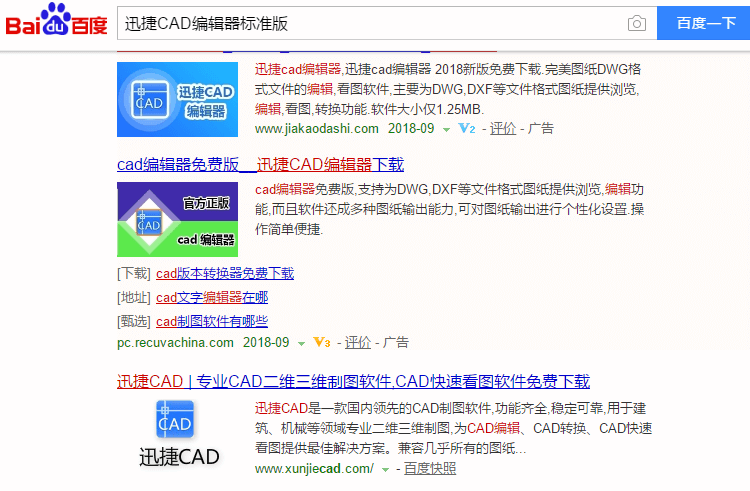The width and height of the screenshot is (750, 491).
Task: Open the blue 迅捷CAD编辑器 thumbnail
Action: pos(177,99)
